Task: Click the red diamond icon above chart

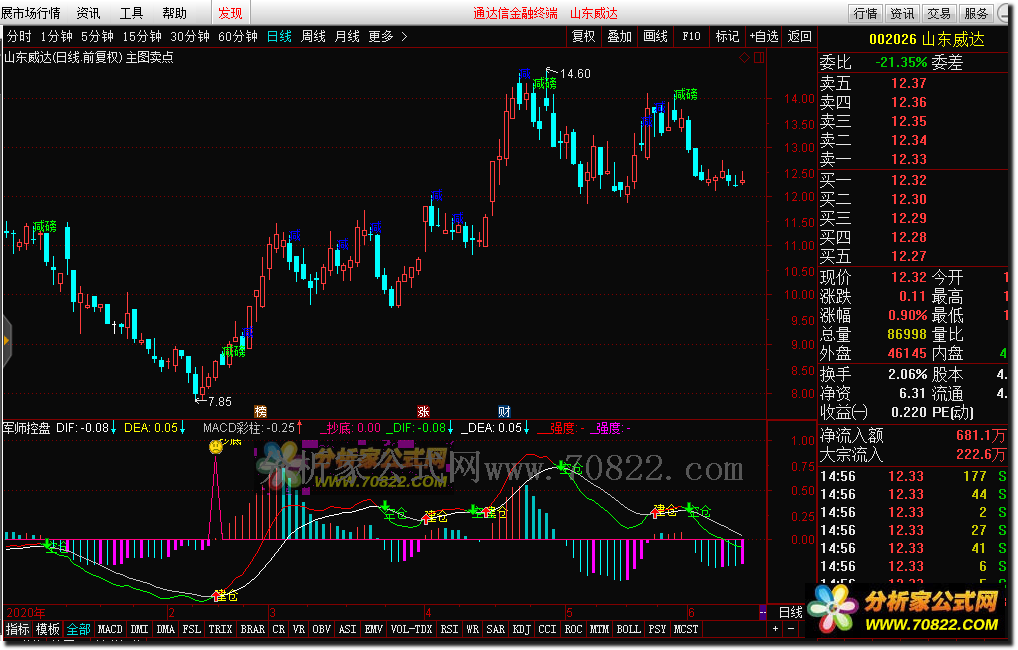Action: 744,57
